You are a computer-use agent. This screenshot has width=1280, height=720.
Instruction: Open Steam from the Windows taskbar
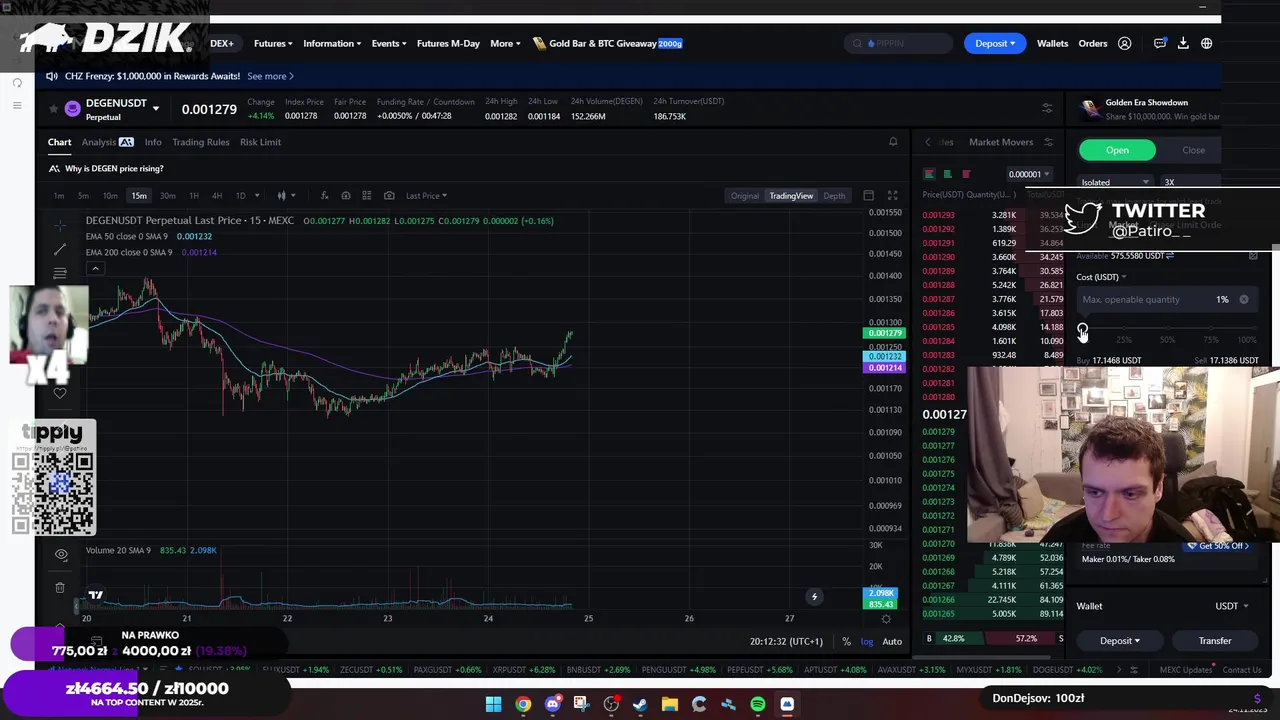[x=640, y=704]
